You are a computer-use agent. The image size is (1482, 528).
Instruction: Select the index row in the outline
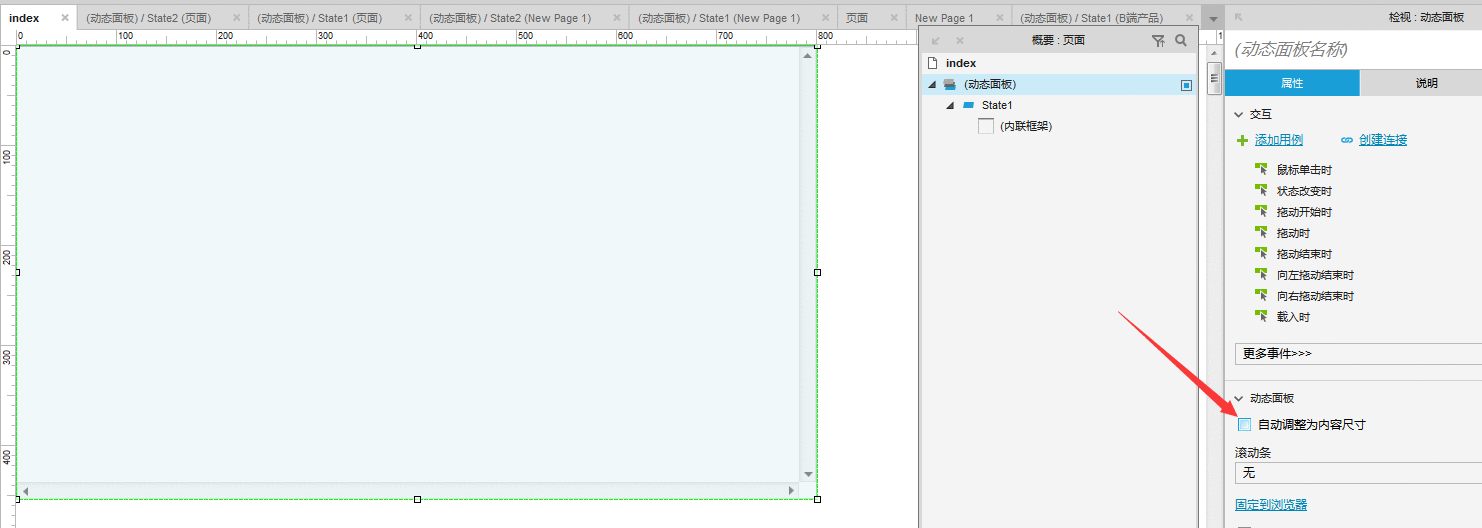pyautogui.click(x=1058, y=63)
